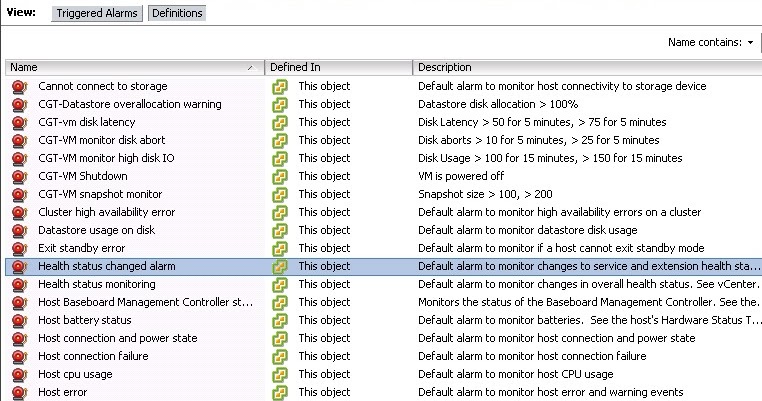Click alarm icon beside Host battery status
762x401 pixels.
19,320
